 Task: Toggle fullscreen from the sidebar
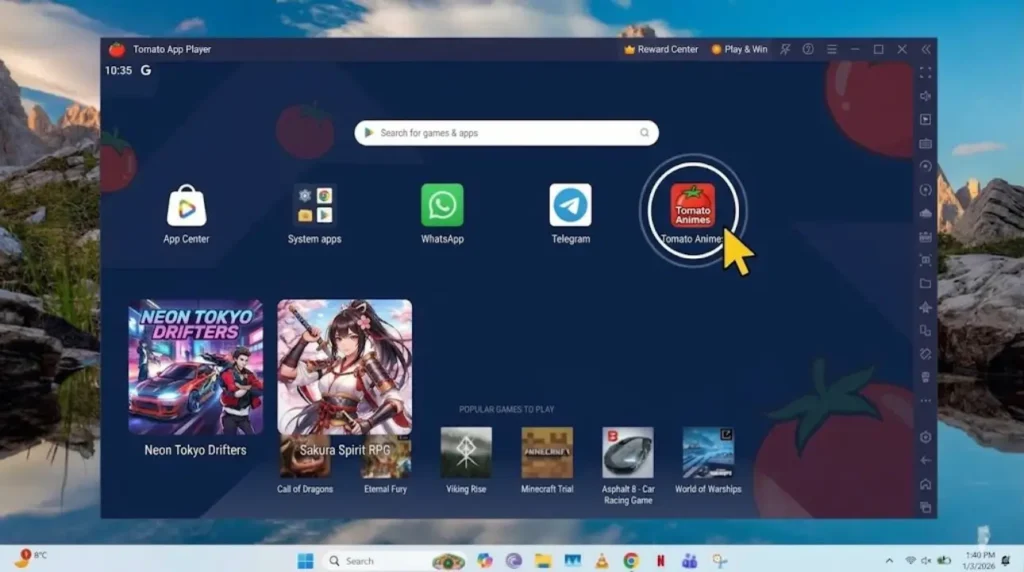click(x=925, y=72)
